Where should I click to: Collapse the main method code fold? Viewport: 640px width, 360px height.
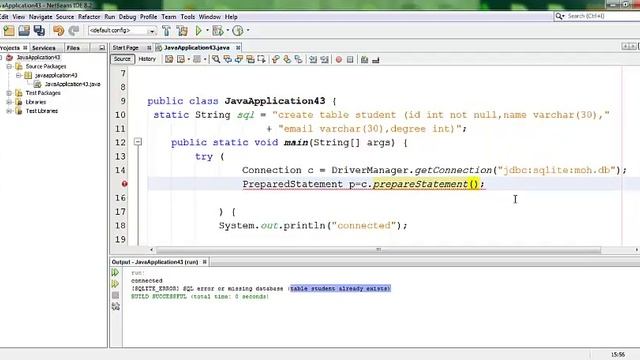138,142
